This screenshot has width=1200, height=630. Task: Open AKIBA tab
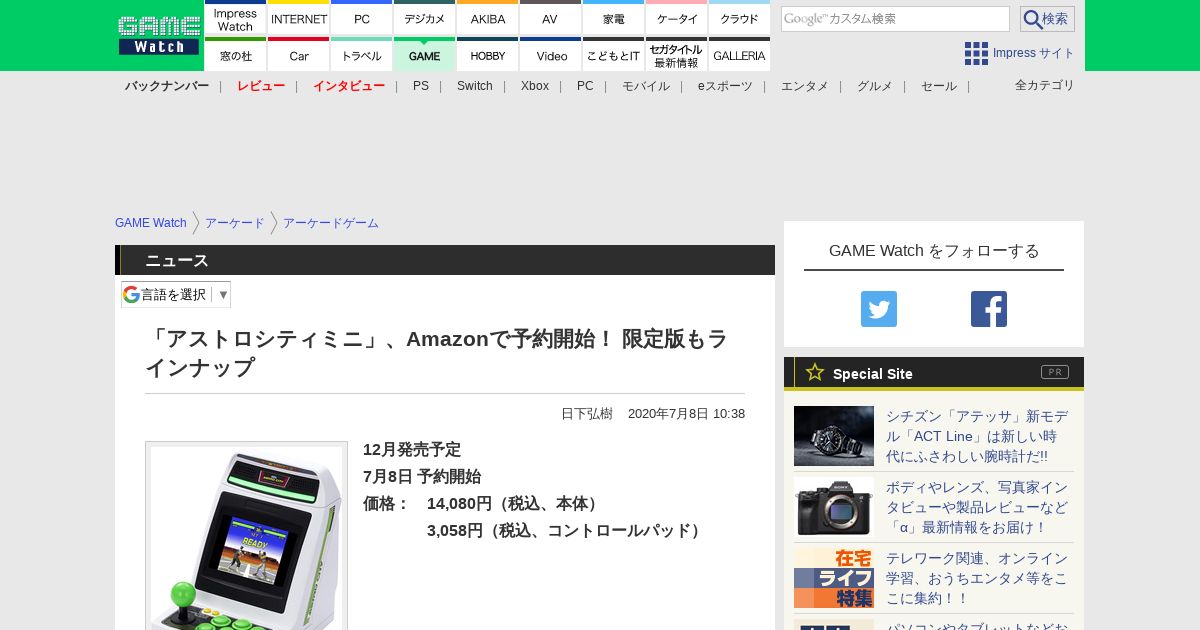(488, 18)
